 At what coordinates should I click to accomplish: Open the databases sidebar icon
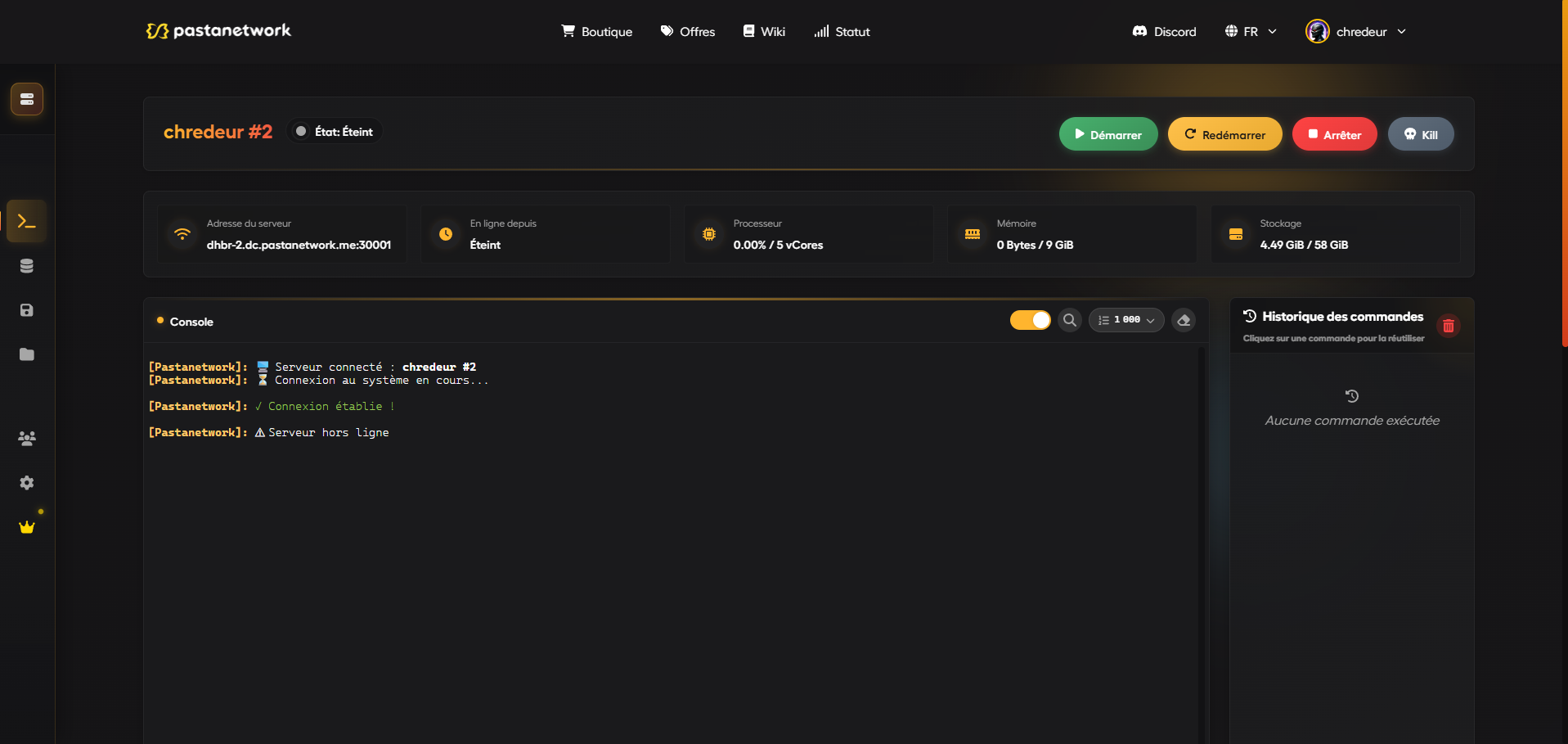(27, 266)
